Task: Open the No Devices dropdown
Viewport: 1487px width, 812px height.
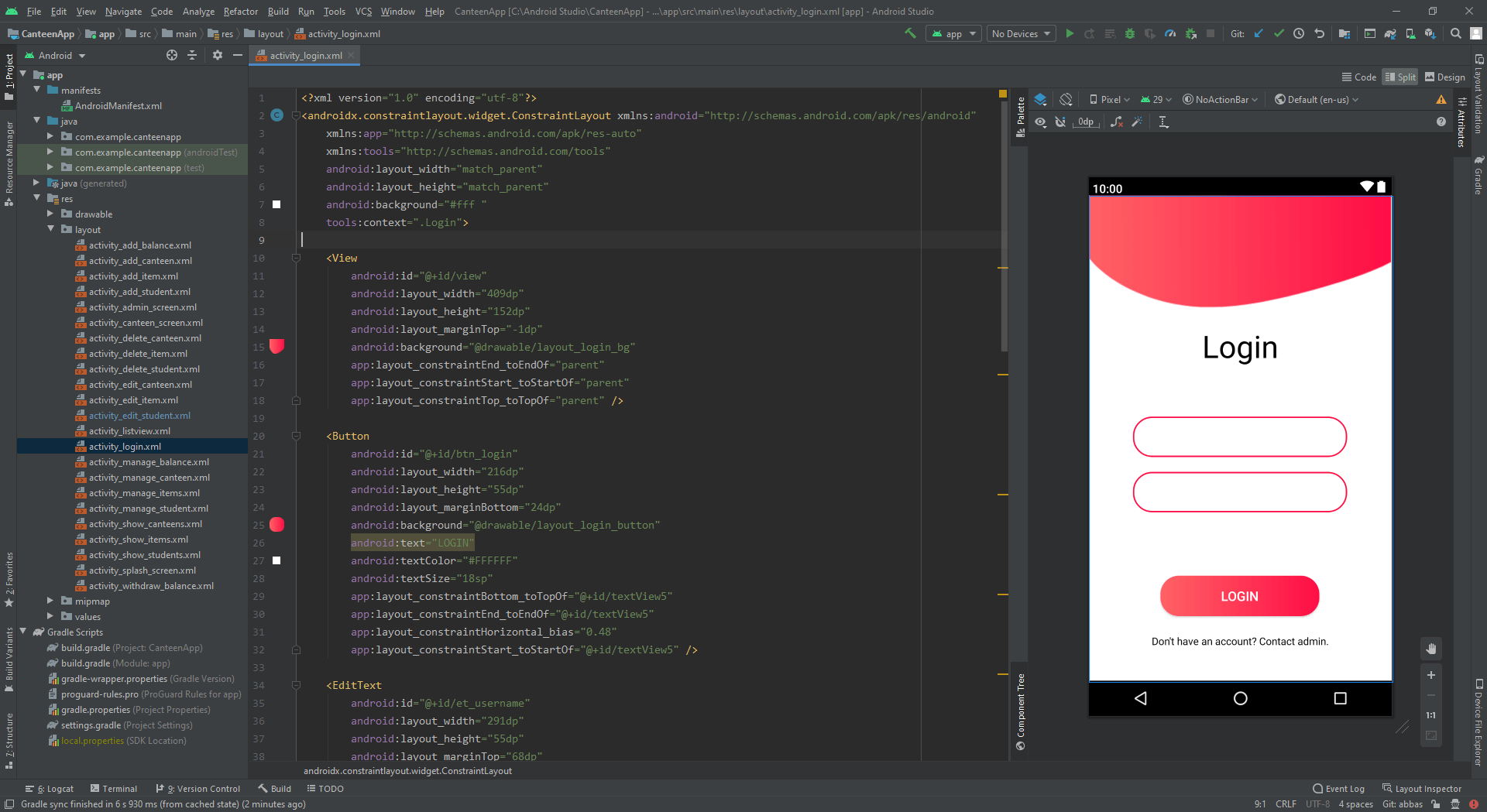Action: [1021, 33]
